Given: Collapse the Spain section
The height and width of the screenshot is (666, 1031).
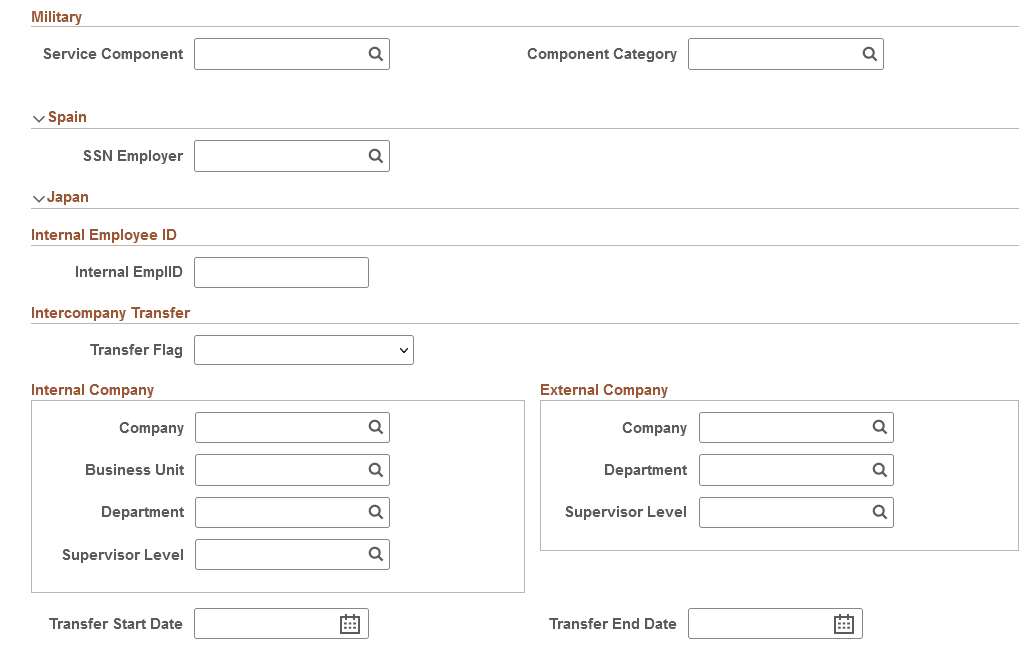Looking at the screenshot, I should pos(38,117).
